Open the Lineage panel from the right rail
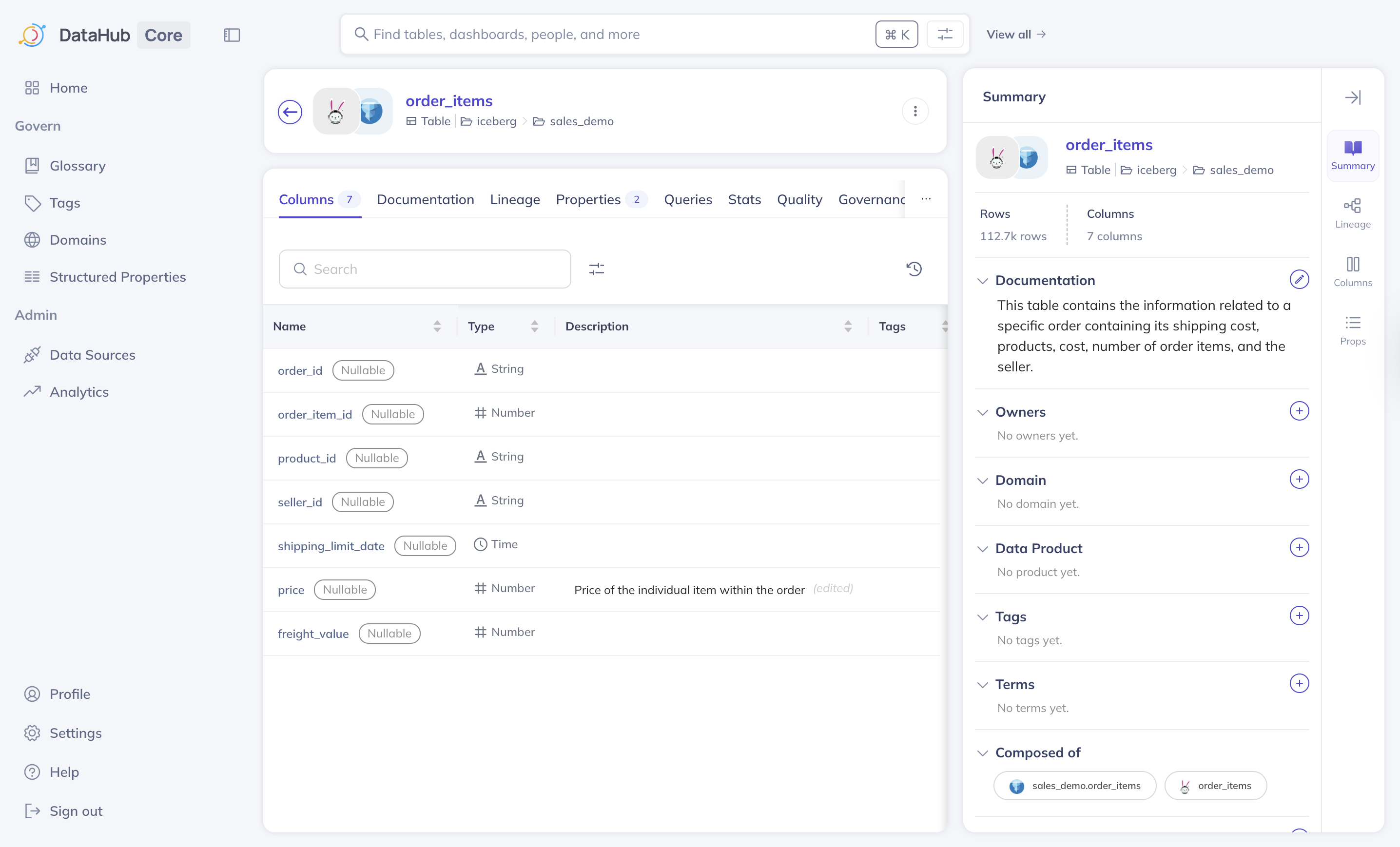The width and height of the screenshot is (1400, 847). tap(1353, 212)
